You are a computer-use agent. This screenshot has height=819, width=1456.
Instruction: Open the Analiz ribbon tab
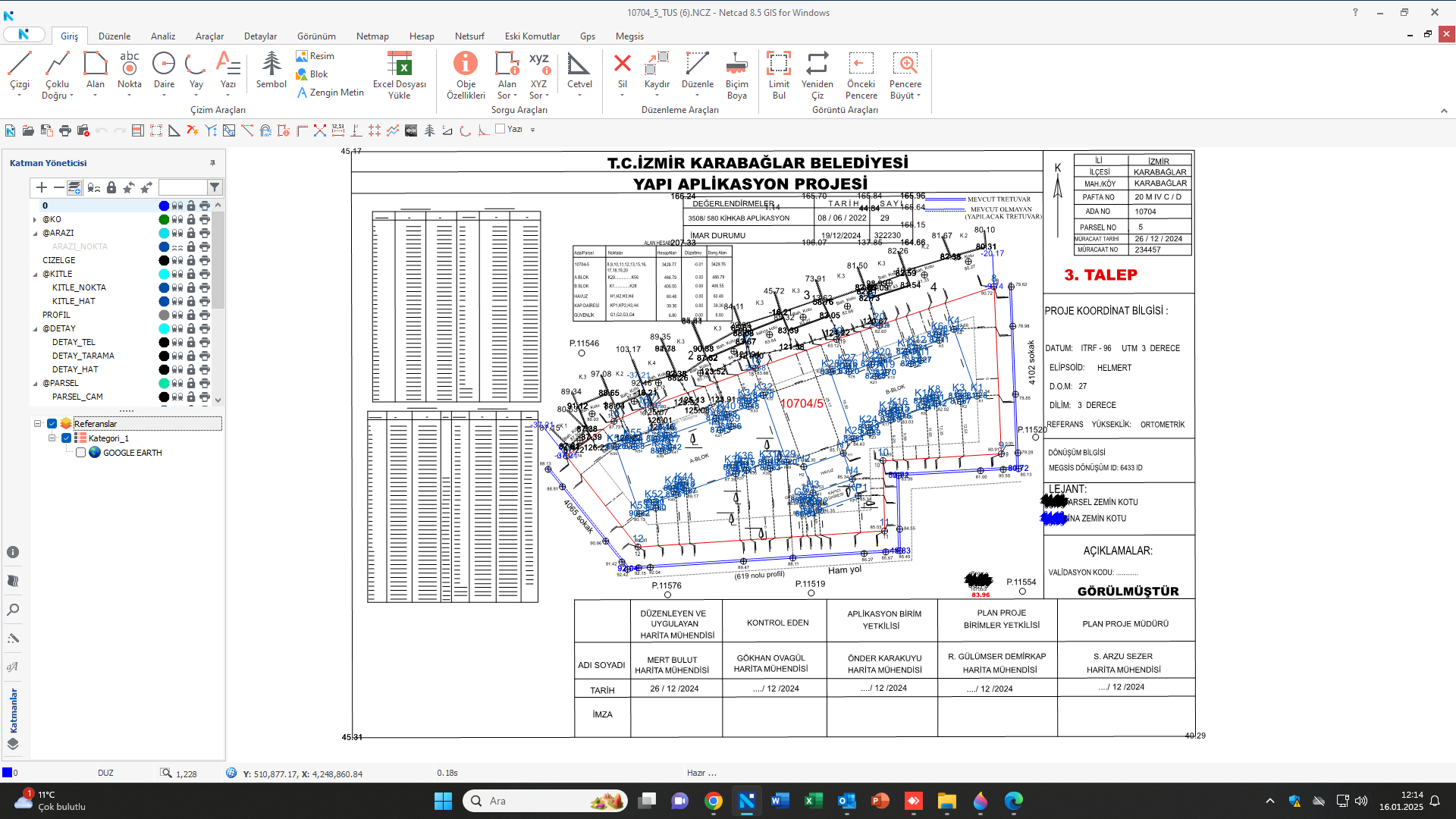click(x=162, y=36)
